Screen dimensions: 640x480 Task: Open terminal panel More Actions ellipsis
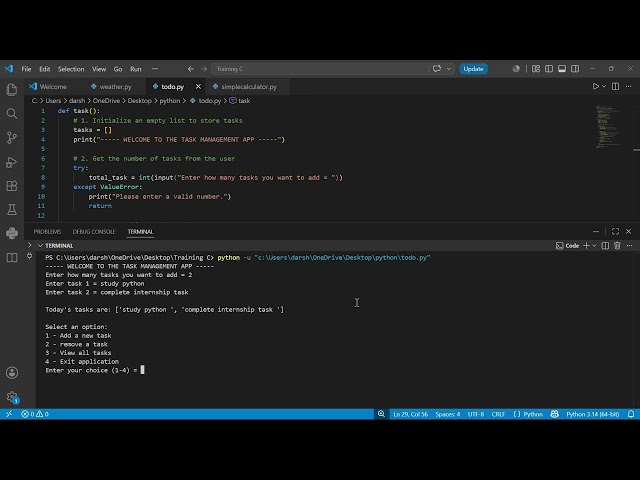coord(629,245)
